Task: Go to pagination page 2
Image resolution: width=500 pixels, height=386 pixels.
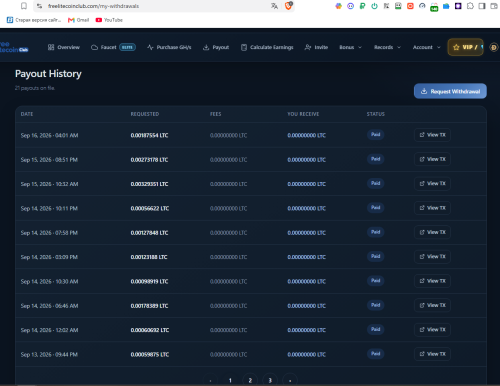Action: click(x=250, y=380)
